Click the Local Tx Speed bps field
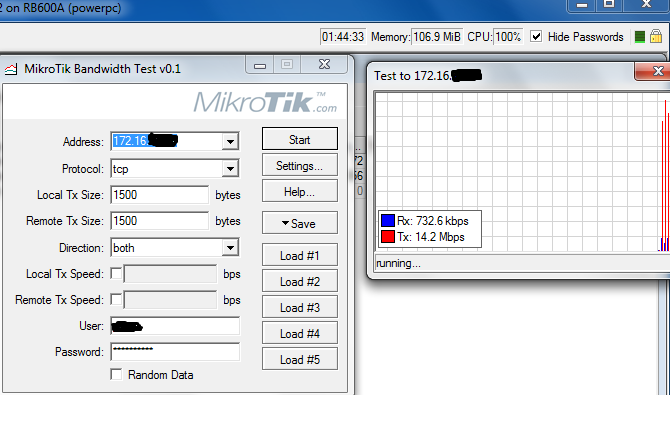 point(170,274)
